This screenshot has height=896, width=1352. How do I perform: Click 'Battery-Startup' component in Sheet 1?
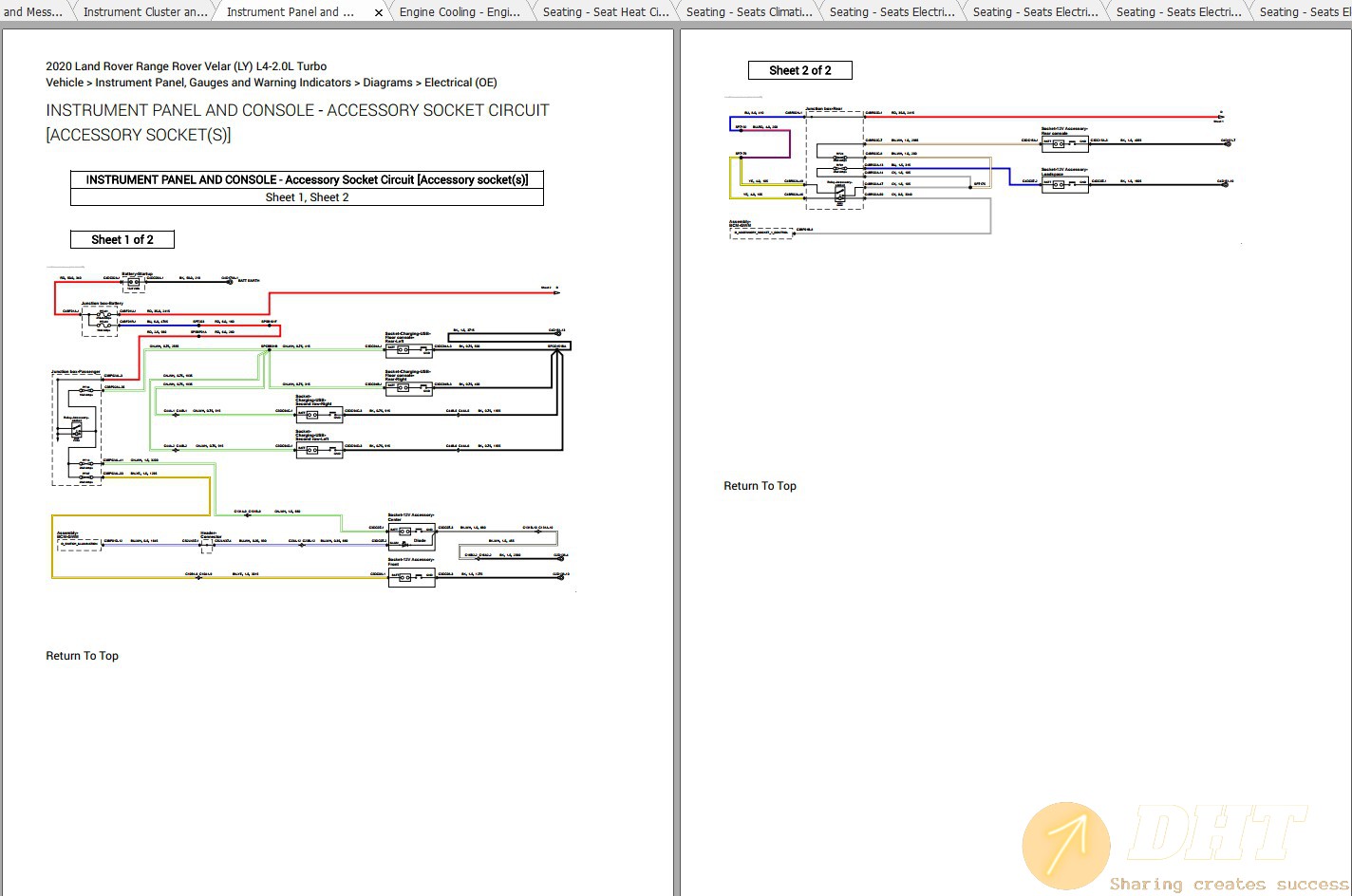(134, 282)
